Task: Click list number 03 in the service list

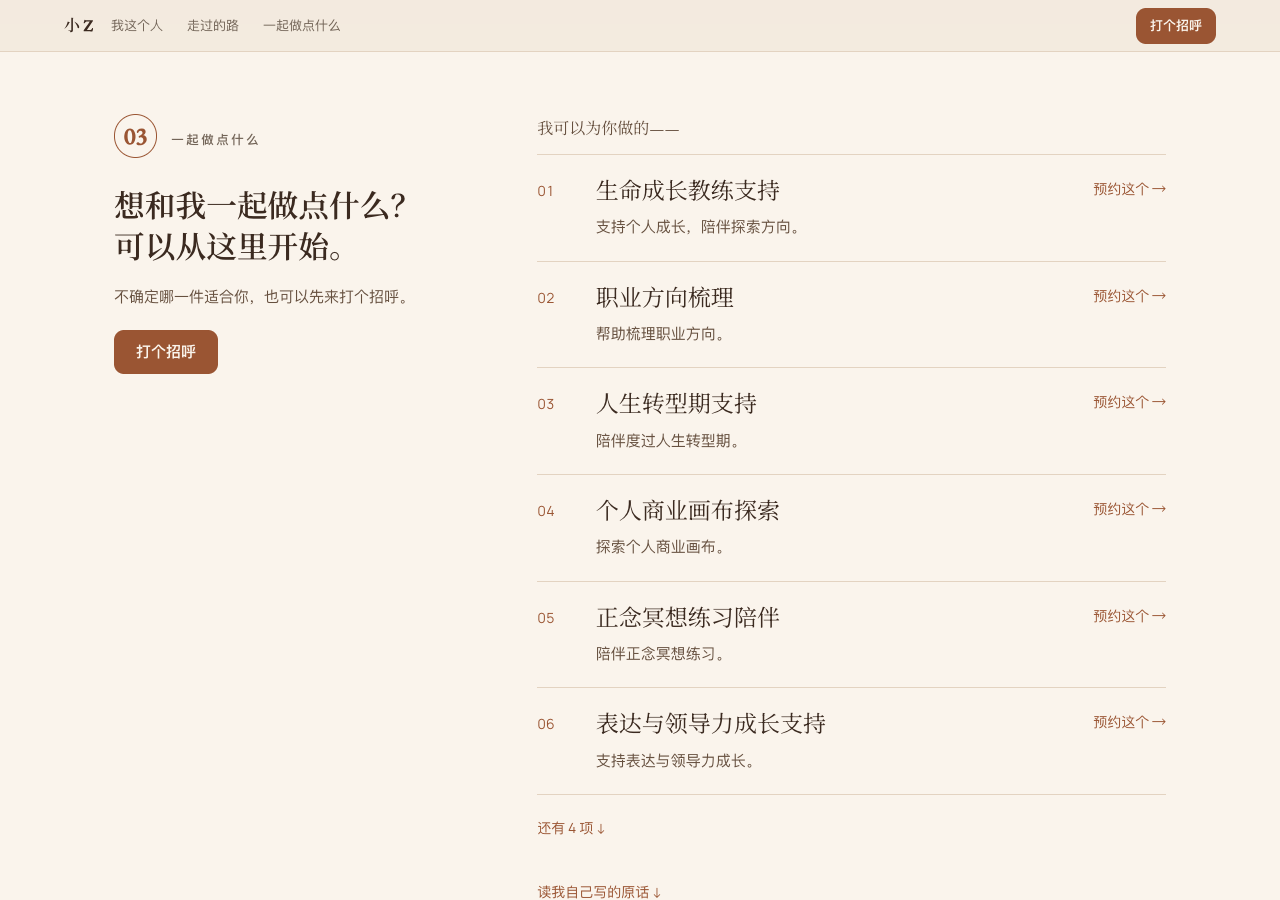Action: click(546, 404)
